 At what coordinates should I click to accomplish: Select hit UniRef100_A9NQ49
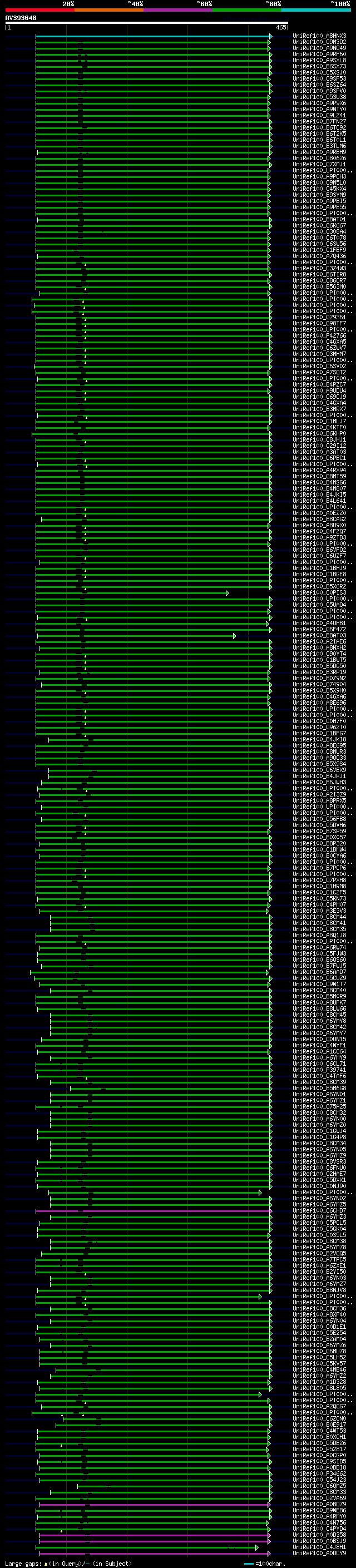[x=319, y=48]
